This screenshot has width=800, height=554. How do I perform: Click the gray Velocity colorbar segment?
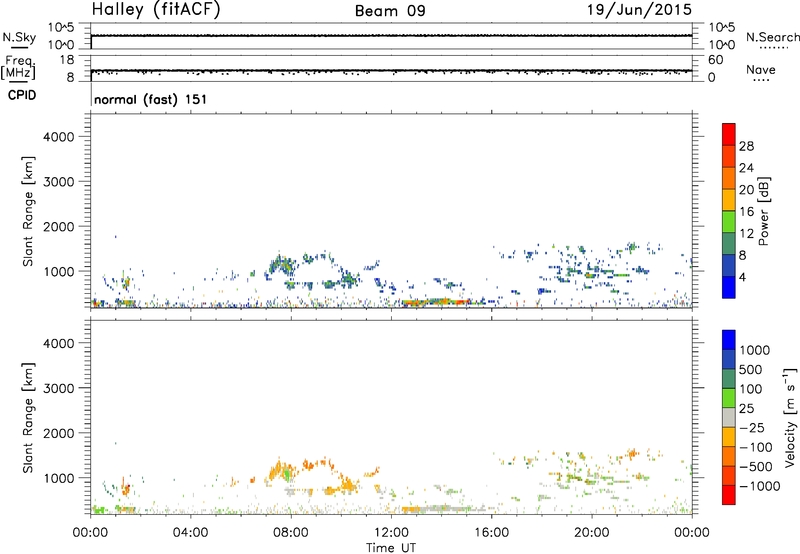click(x=729, y=417)
